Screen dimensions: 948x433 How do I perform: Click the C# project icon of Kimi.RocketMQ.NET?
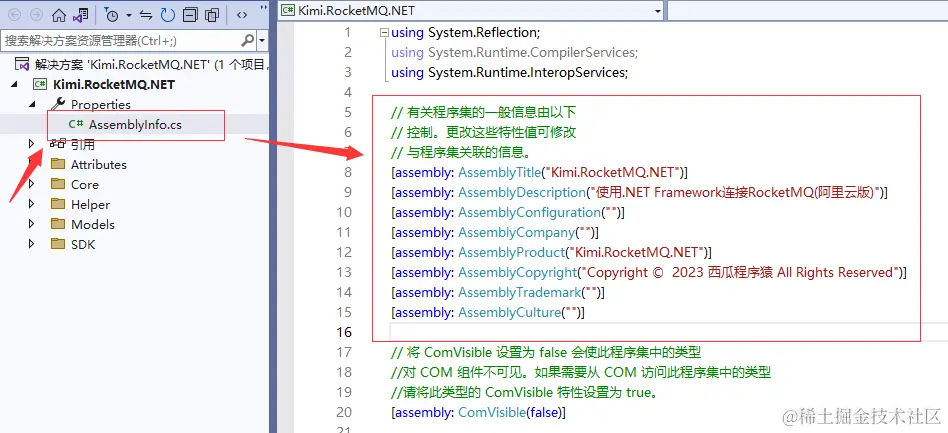pos(40,85)
